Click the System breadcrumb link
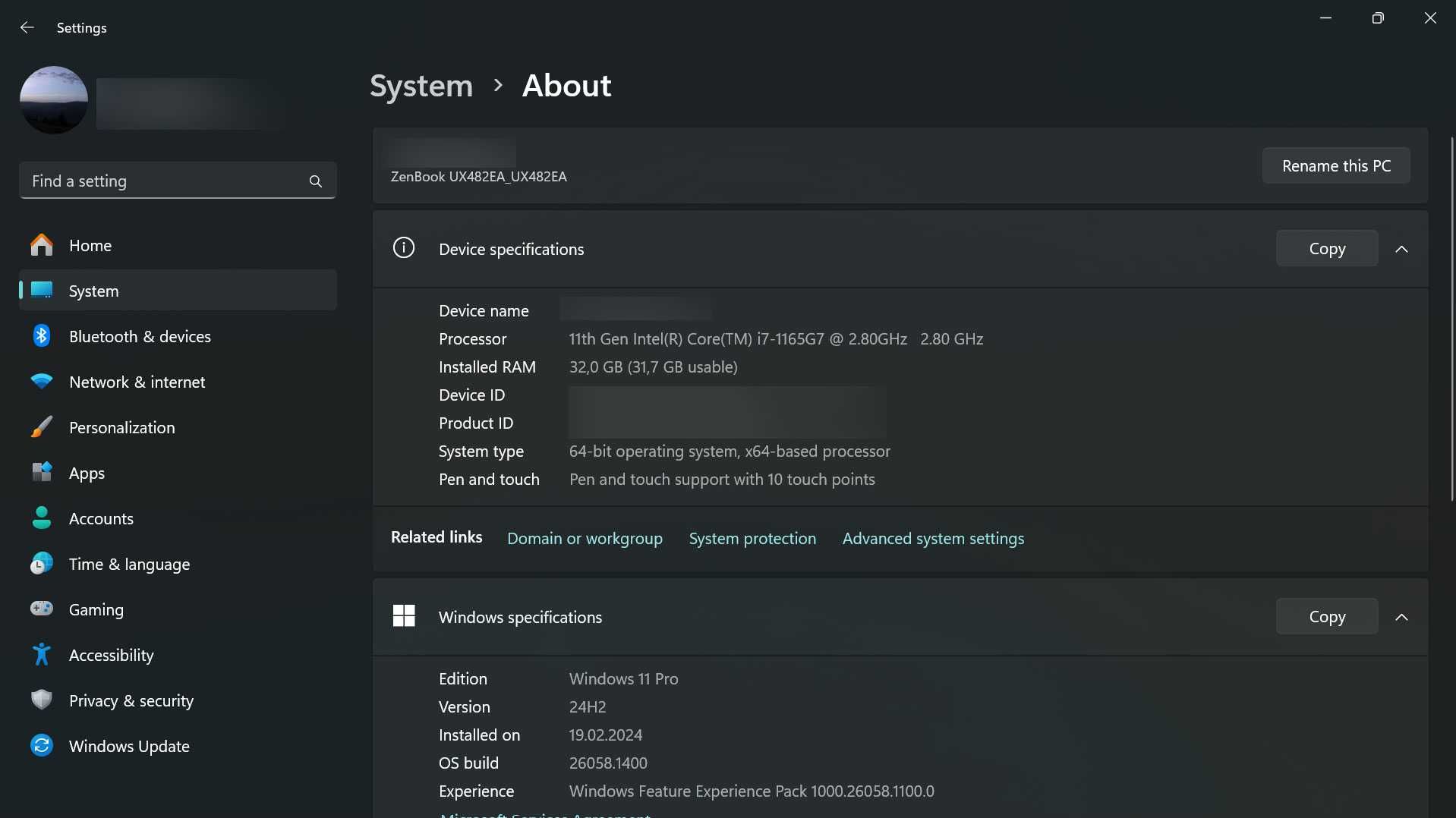 pos(421,86)
